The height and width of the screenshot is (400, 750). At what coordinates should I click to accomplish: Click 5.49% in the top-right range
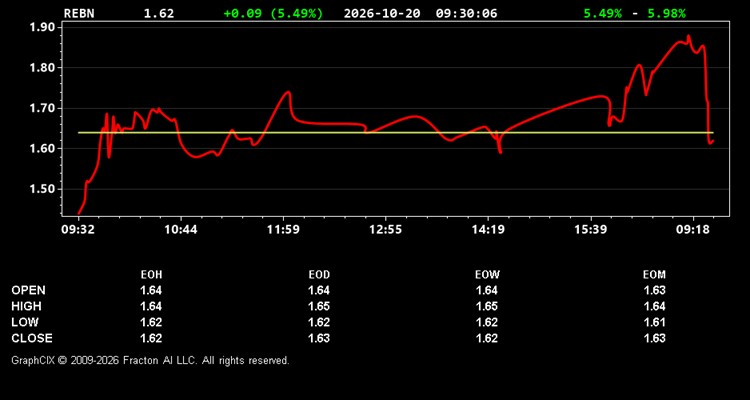pyautogui.click(x=603, y=13)
